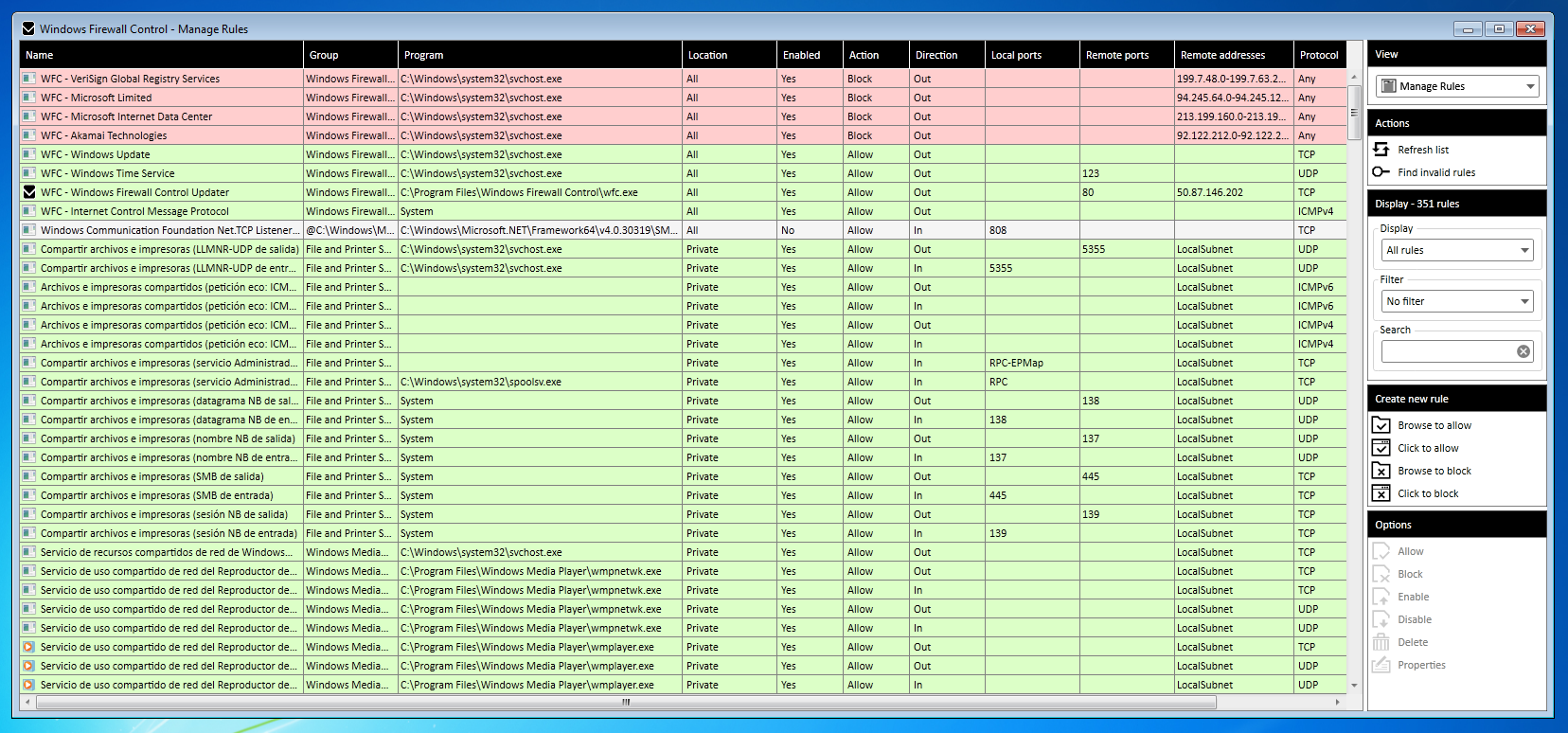Click the row icon for the SMB de salida rule
The image size is (1568, 733).
click(x=29, y=476)
